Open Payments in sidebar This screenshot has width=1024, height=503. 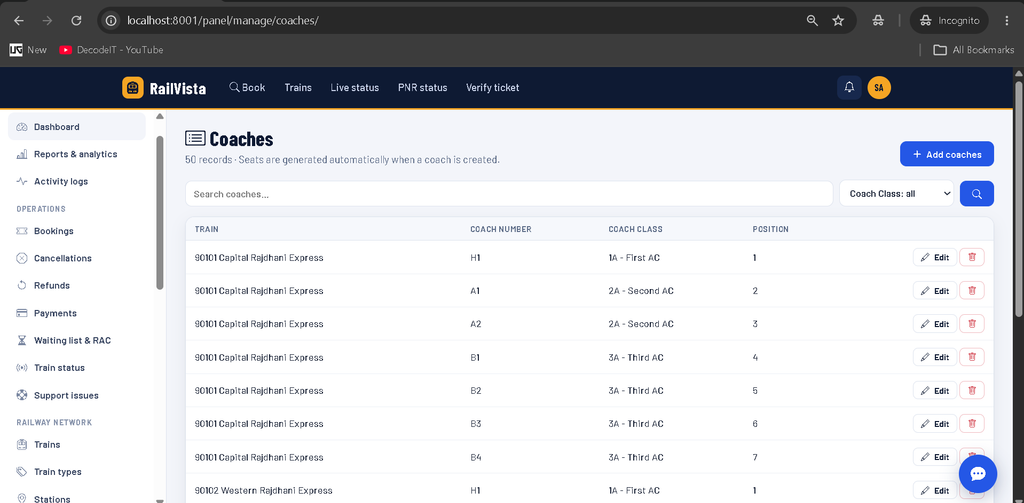point(76,313)
